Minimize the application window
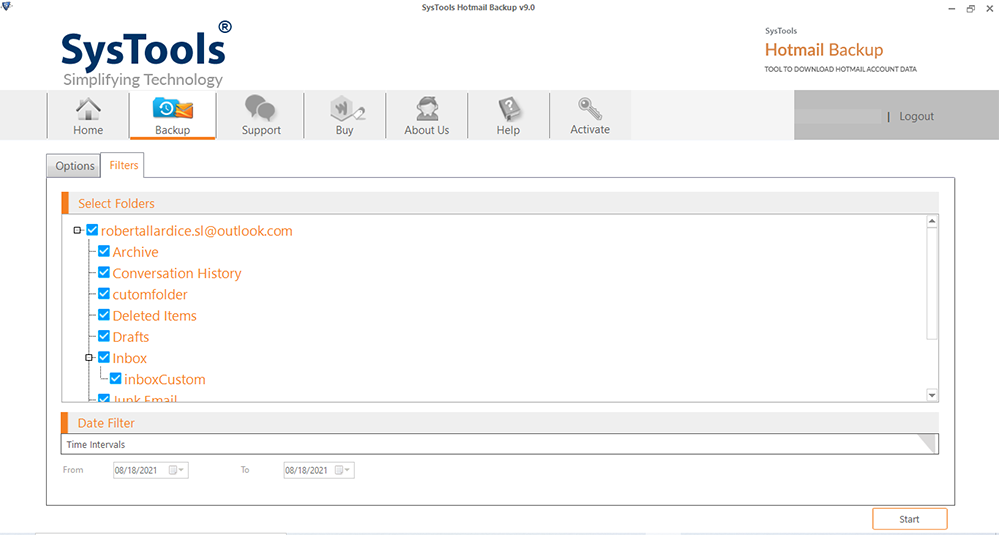 click(x=951, y=9)
